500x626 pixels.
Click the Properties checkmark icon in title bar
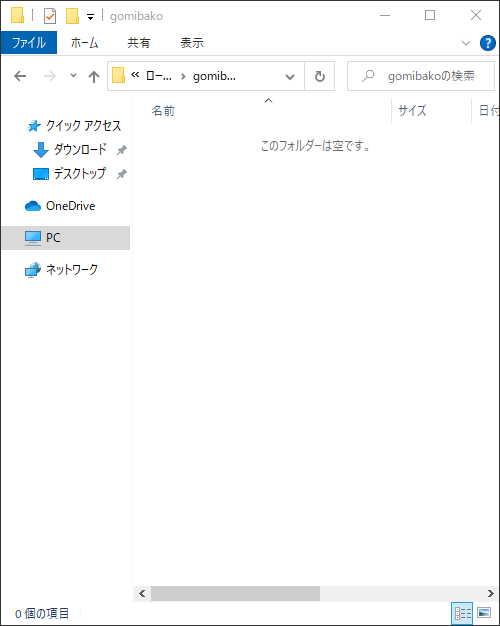tap(50, 16)
